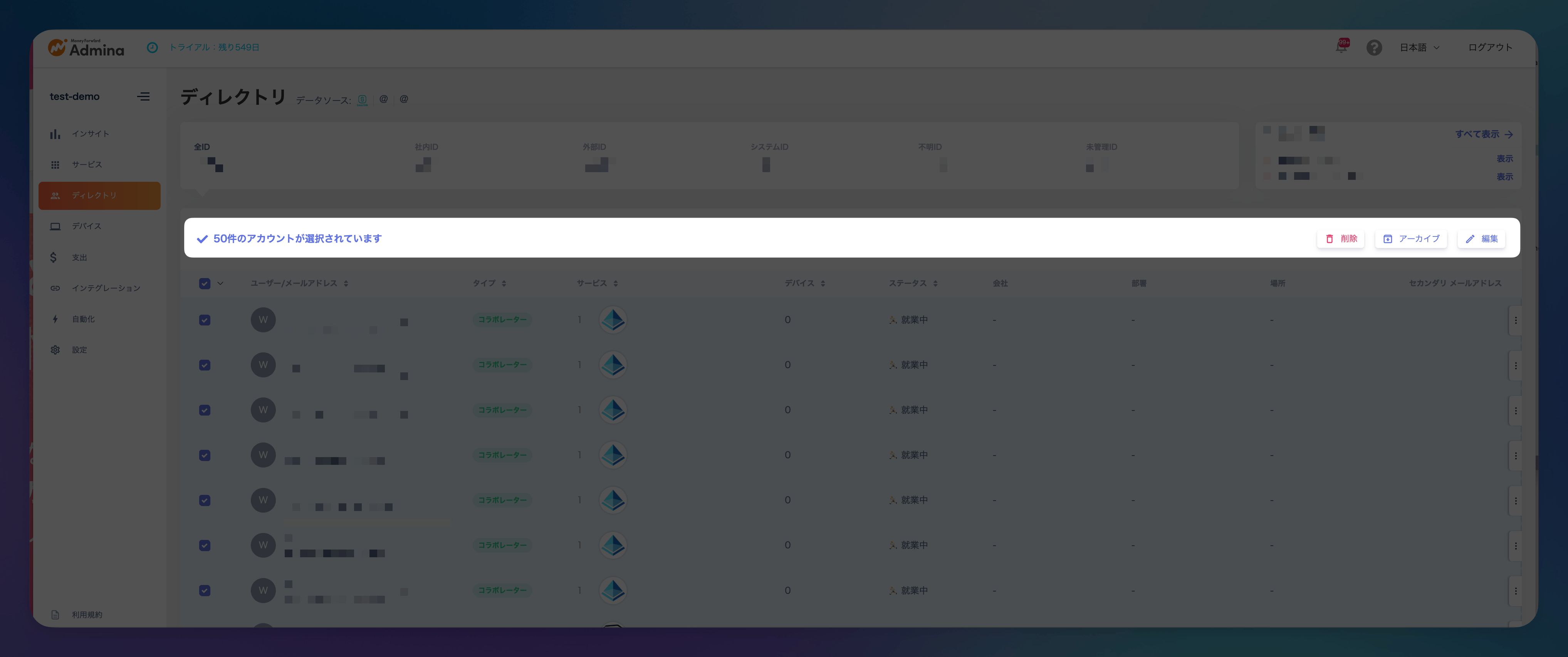Click the notification bell icon
This screenshot has height=657, width=1568.
(1341, 47)
